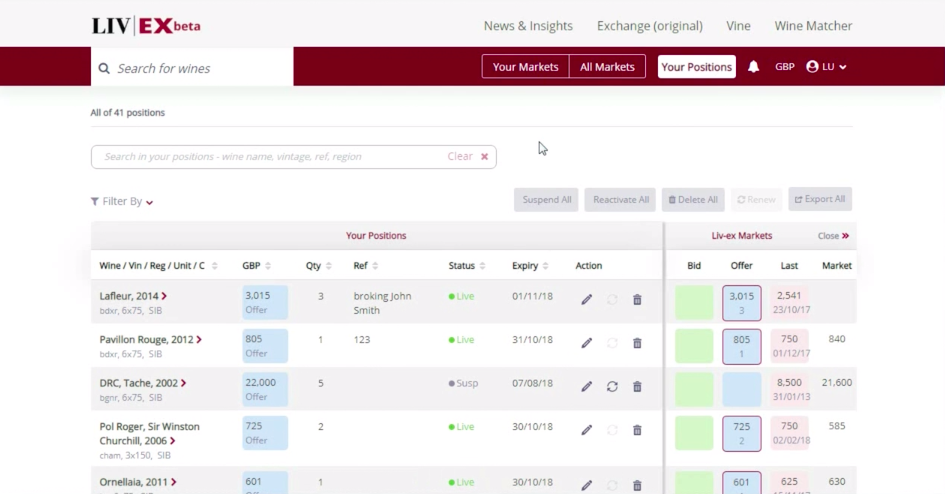Open the LU user account menu arrow
The image size is (945, 494).
tap(843, 67)
